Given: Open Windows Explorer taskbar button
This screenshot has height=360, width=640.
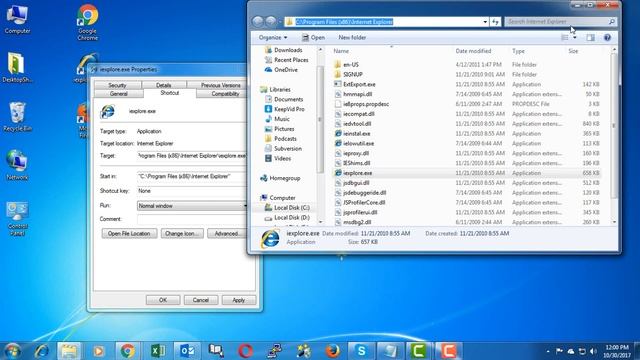Looking at the screenshot, I should 69,351.
